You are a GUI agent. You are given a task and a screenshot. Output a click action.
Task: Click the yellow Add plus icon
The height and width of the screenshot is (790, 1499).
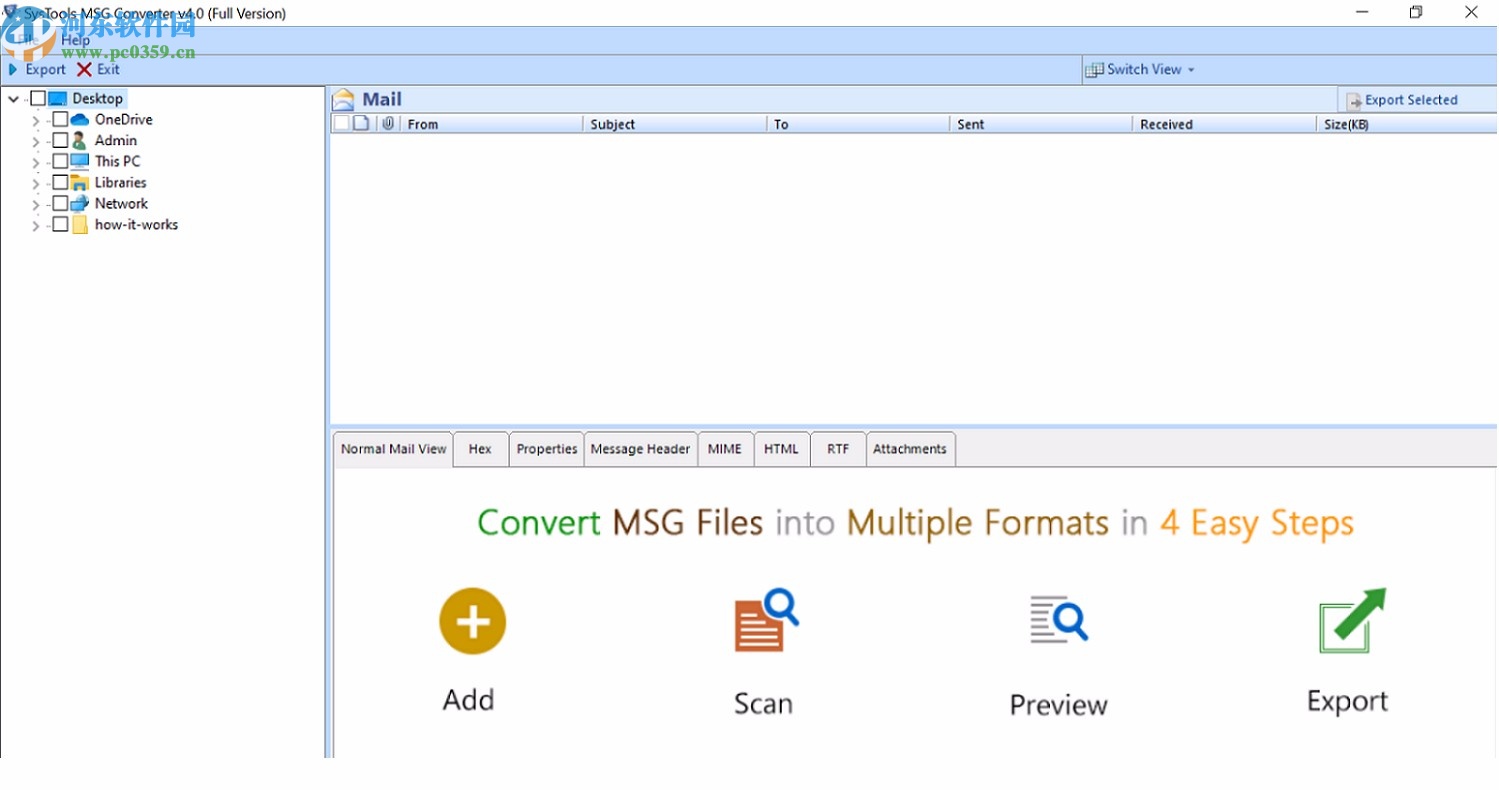pyautogui.click(x=471, y=620)
